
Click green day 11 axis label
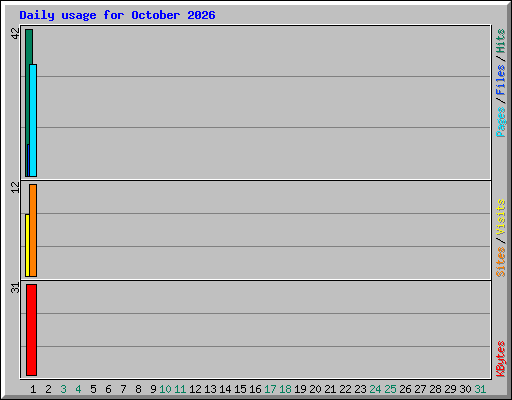180,389
